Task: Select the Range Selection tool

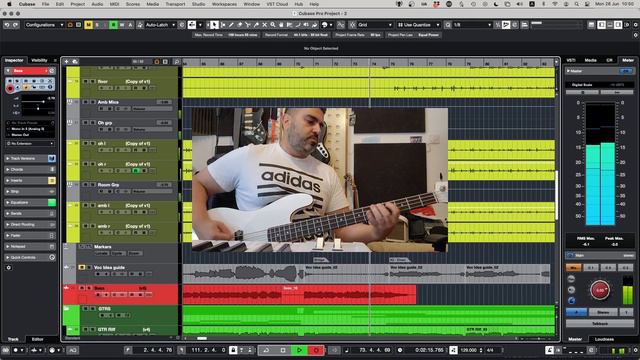Action: coord(223,25)
